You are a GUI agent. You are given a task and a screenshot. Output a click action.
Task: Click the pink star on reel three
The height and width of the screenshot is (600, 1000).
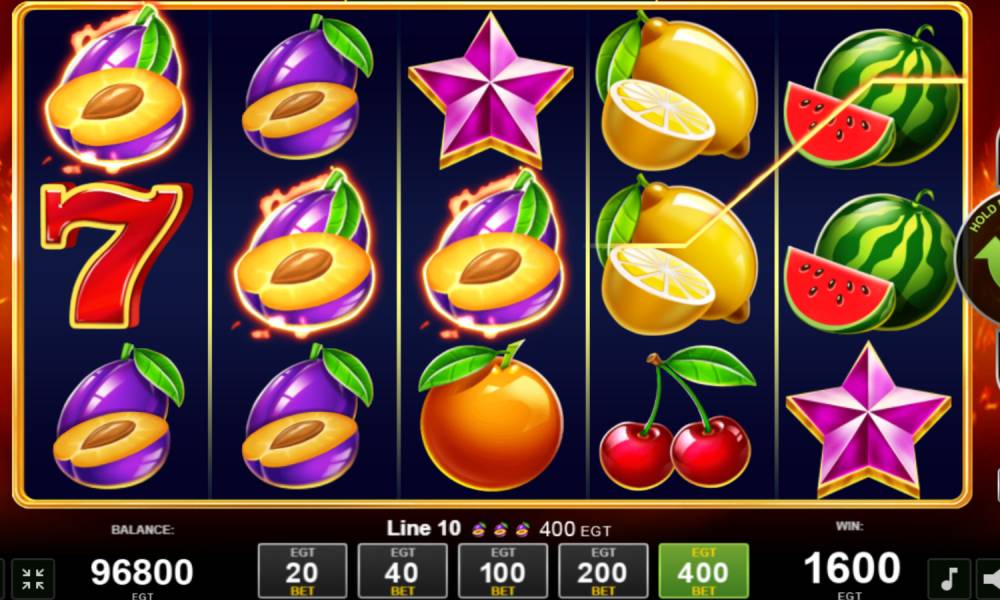tap(490, 91)
